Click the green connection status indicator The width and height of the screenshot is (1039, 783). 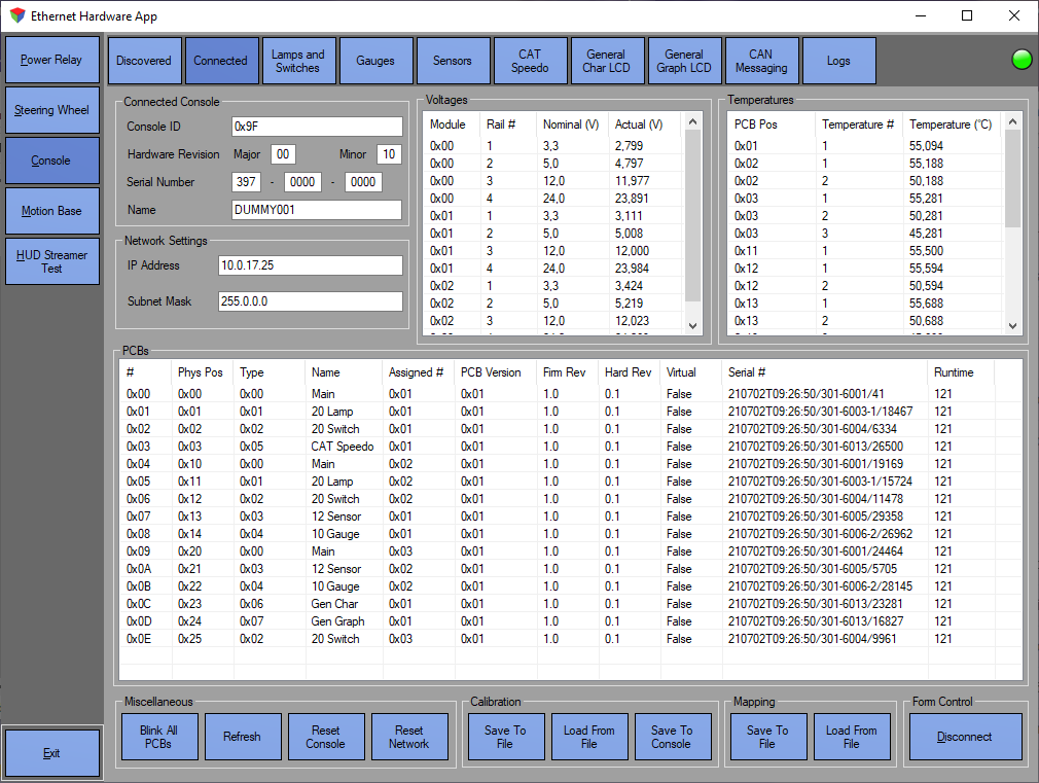point(1021,60)
